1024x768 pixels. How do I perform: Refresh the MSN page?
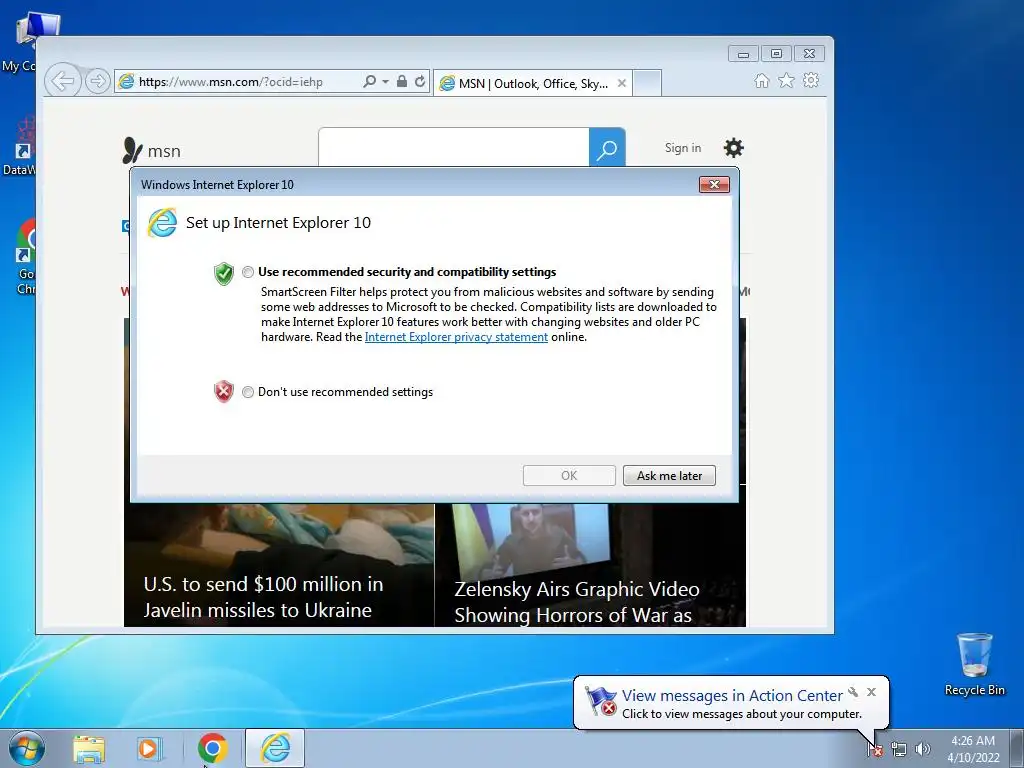click(420, 82)
